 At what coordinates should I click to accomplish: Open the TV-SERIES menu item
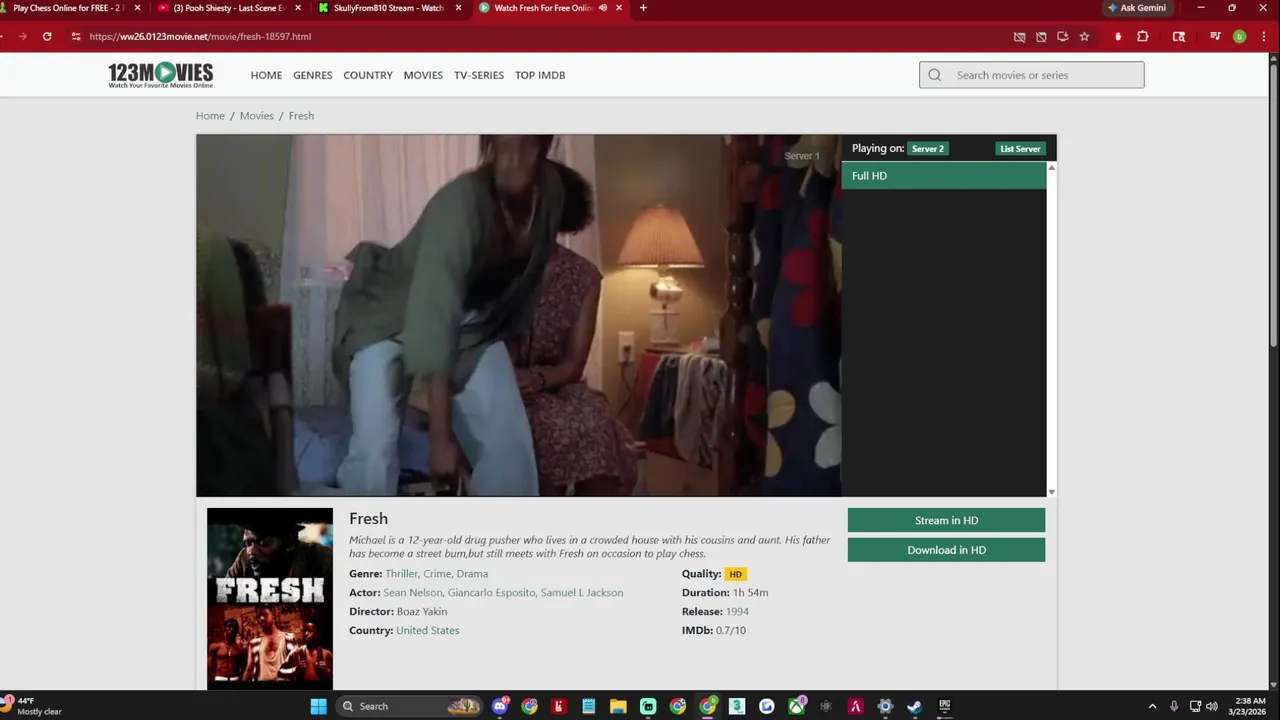point(479,75)
